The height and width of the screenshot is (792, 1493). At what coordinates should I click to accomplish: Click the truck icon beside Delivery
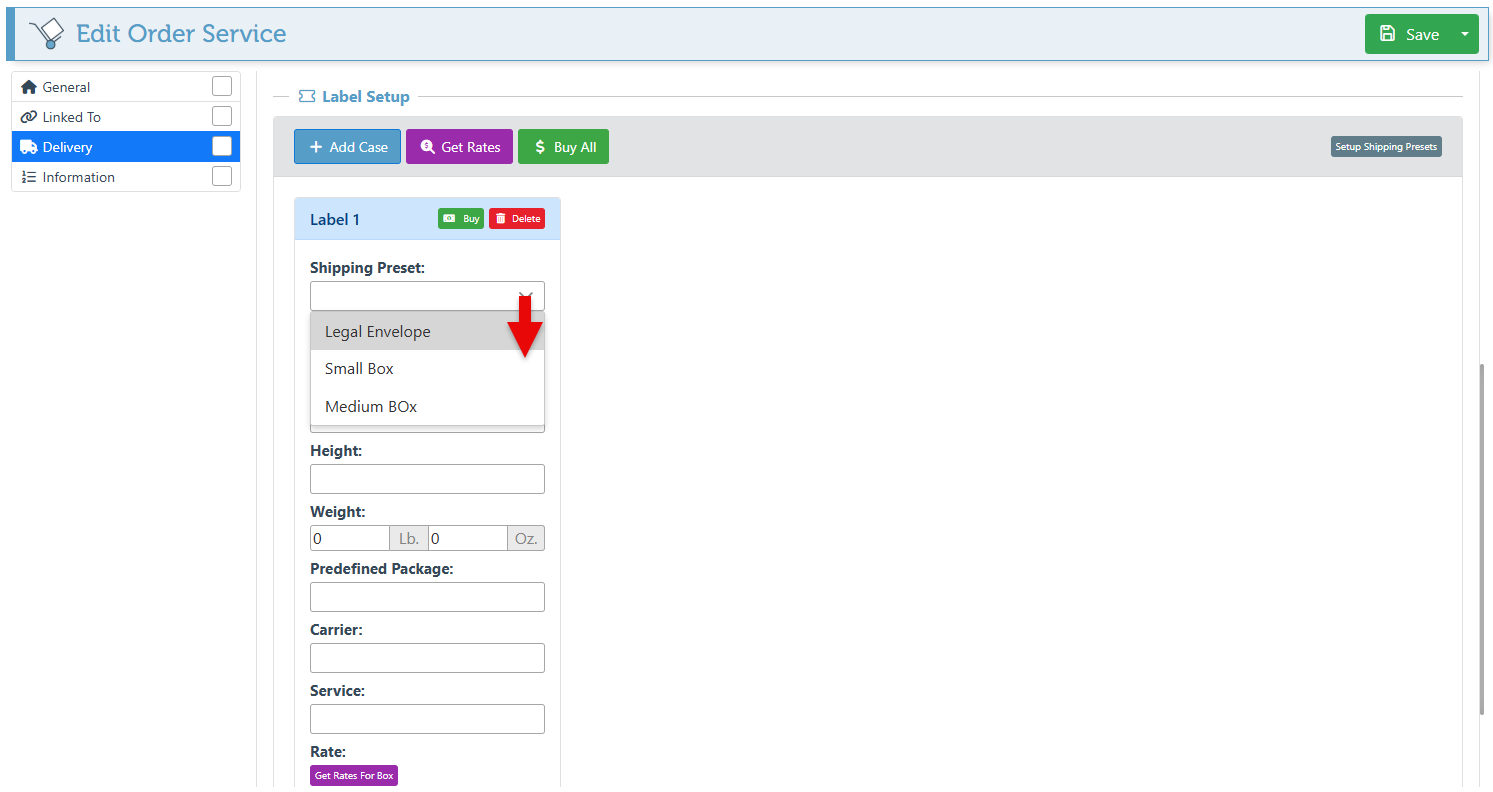click(28, 147)
